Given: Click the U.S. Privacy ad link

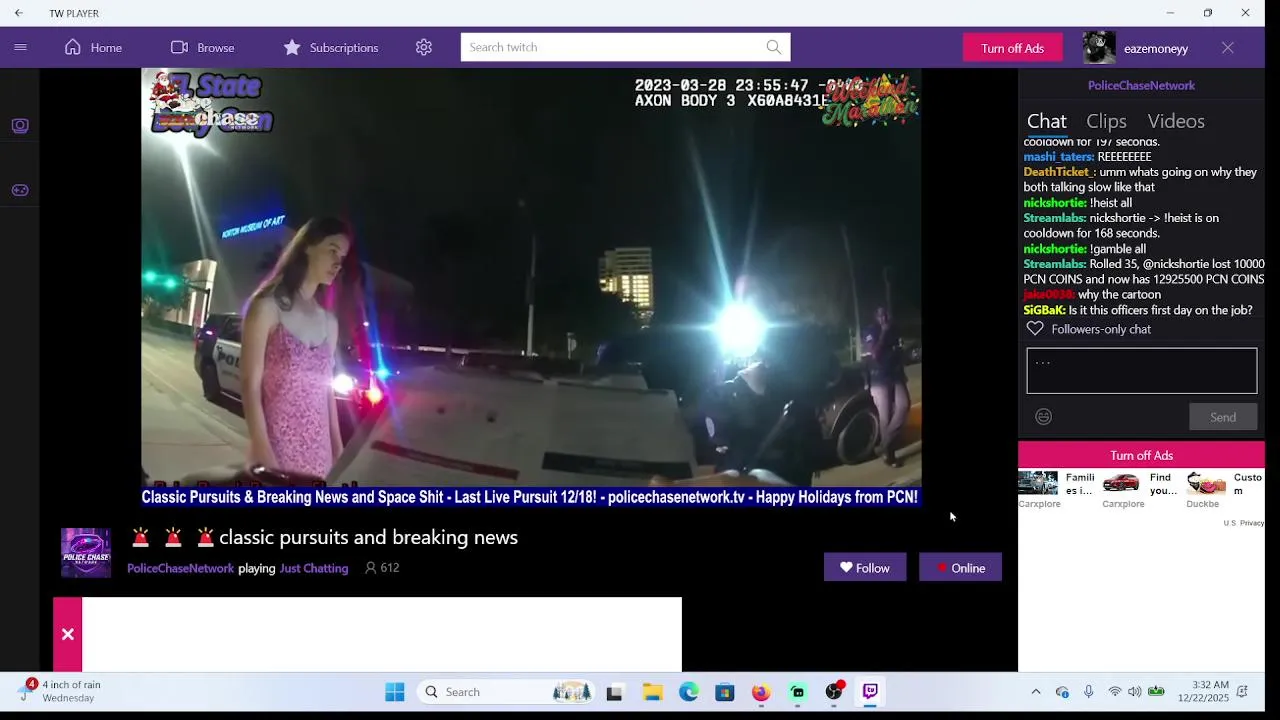Looking at the screenshot, I should (x=1243, y=523).
